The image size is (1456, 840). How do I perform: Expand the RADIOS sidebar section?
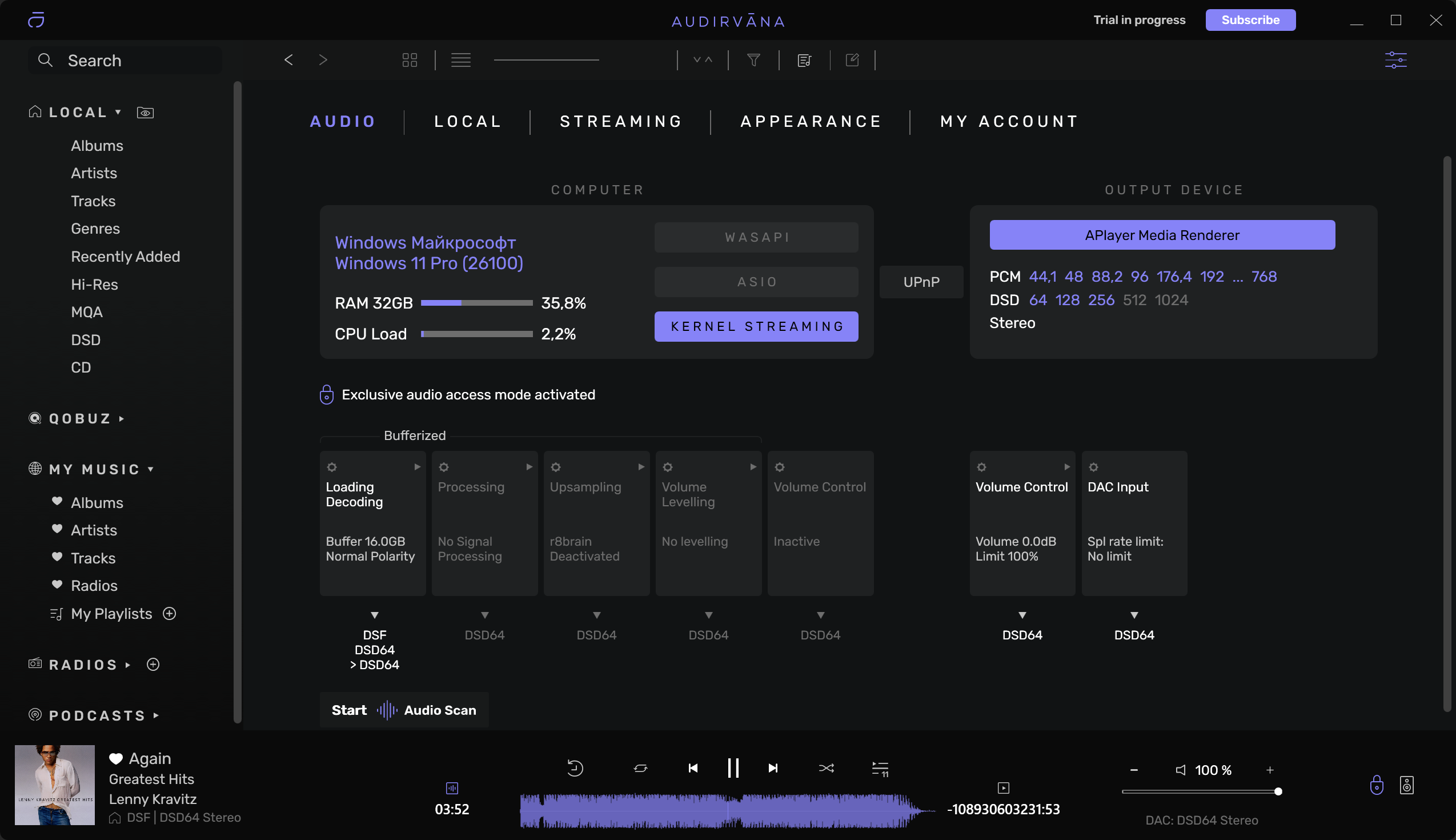pyautogui.click(x=127, y=665)
